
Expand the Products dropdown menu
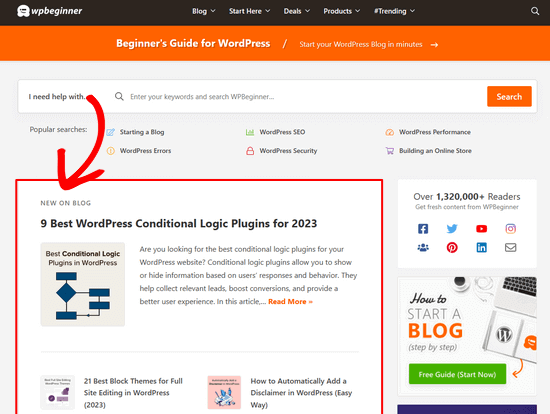click(342, 11)
